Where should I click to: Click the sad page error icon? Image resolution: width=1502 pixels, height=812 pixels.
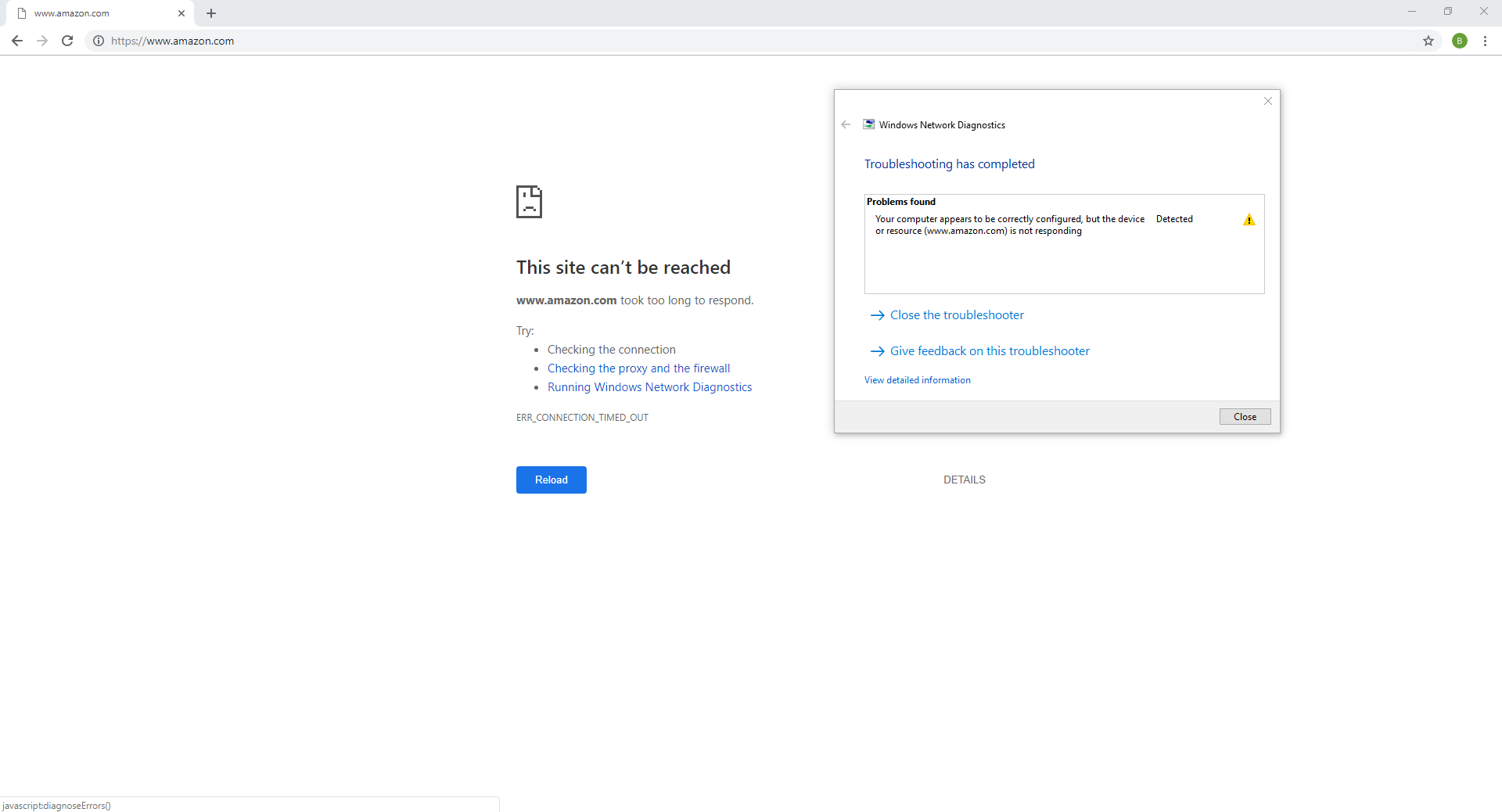[529, 202]
